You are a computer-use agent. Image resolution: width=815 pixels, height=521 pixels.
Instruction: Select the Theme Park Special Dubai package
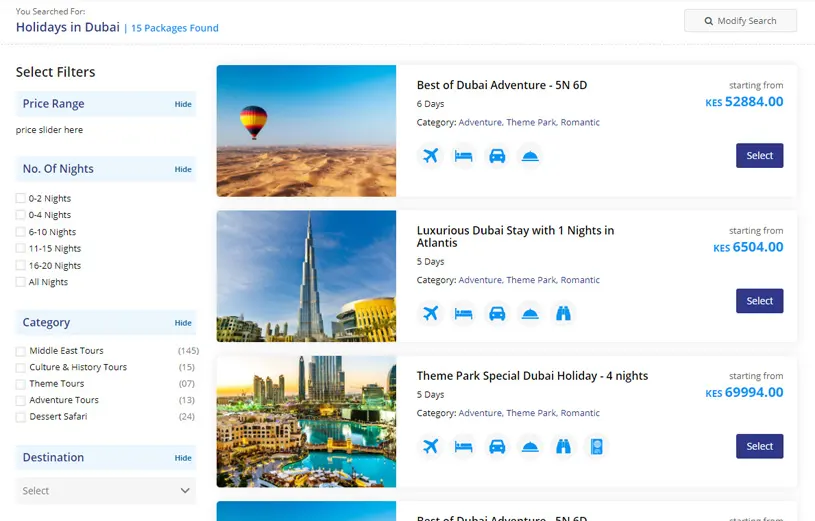759,446
